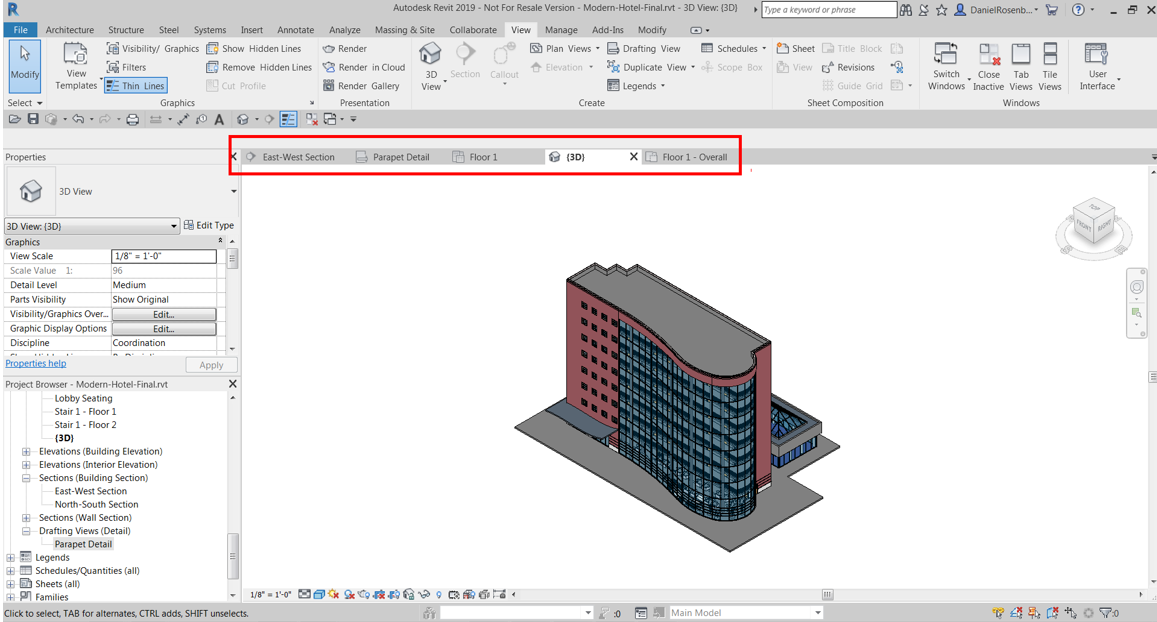Viewport: 1157px width, 622px height.
Task: Open the View Scale dropdown in Properties
Action: click(x=164, y=256)
